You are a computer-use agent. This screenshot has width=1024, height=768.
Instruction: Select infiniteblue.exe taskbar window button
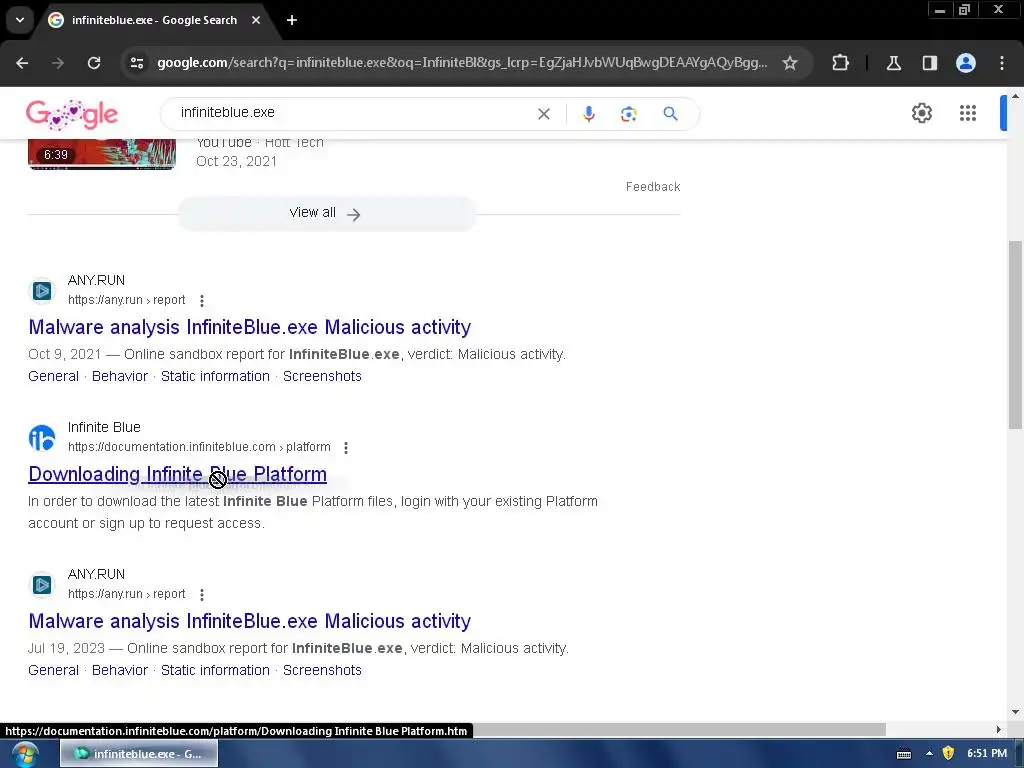click(139, 754)
